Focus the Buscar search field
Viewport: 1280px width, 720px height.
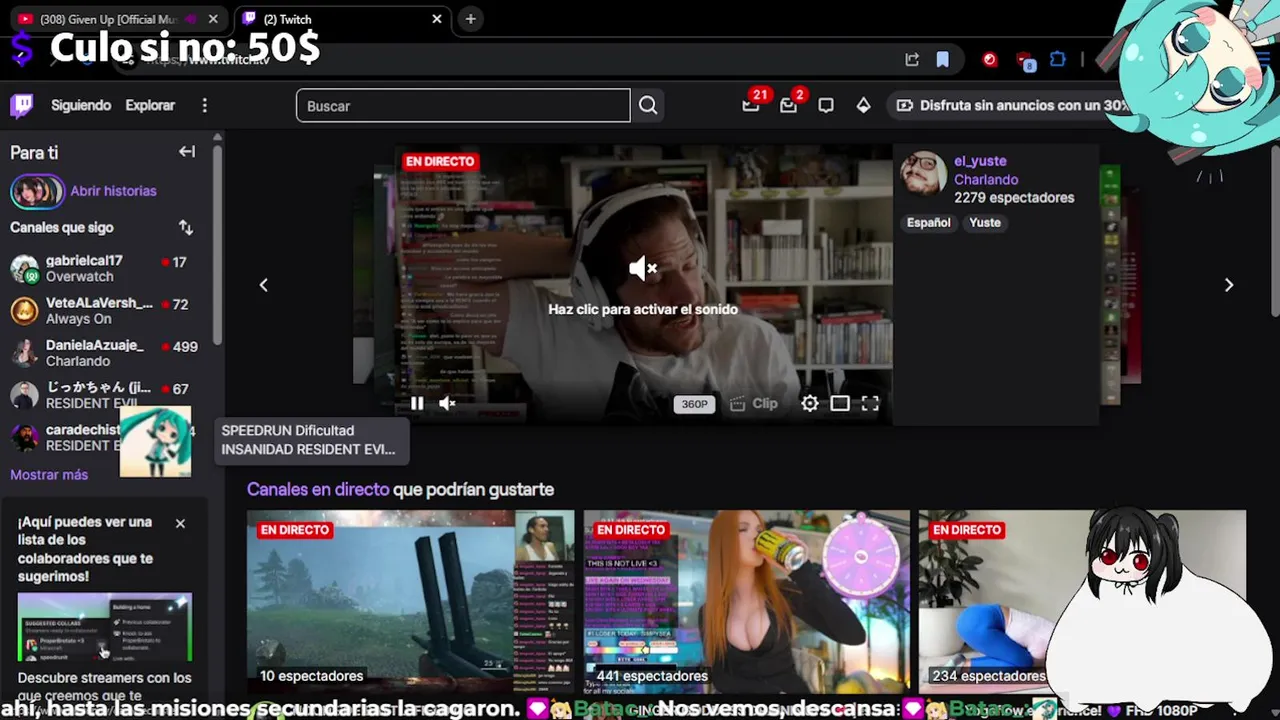click(x=463, y=105)
